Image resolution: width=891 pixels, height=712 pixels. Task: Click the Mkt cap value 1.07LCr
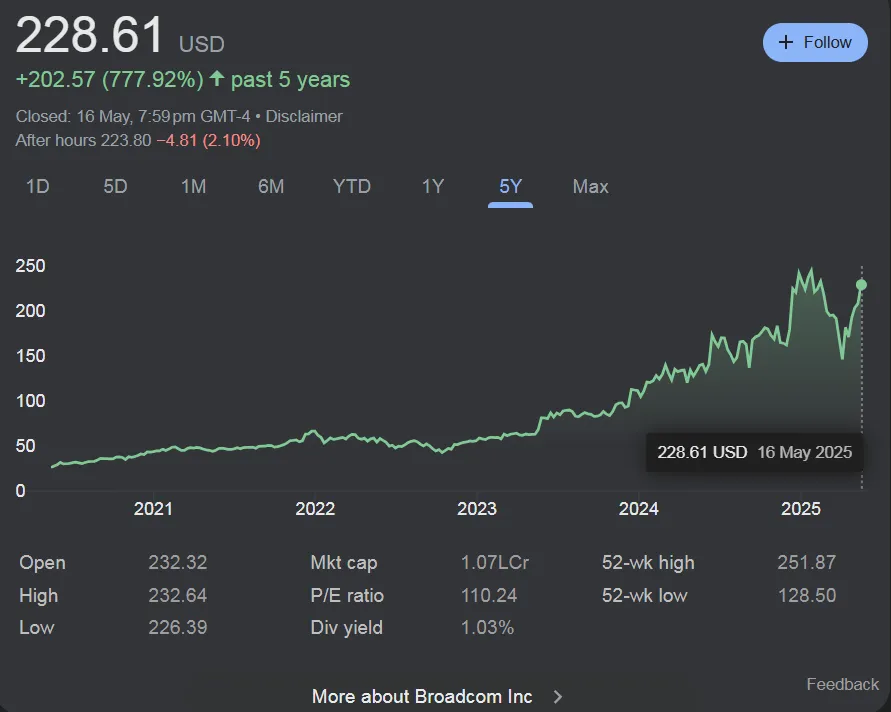[494, 563]
